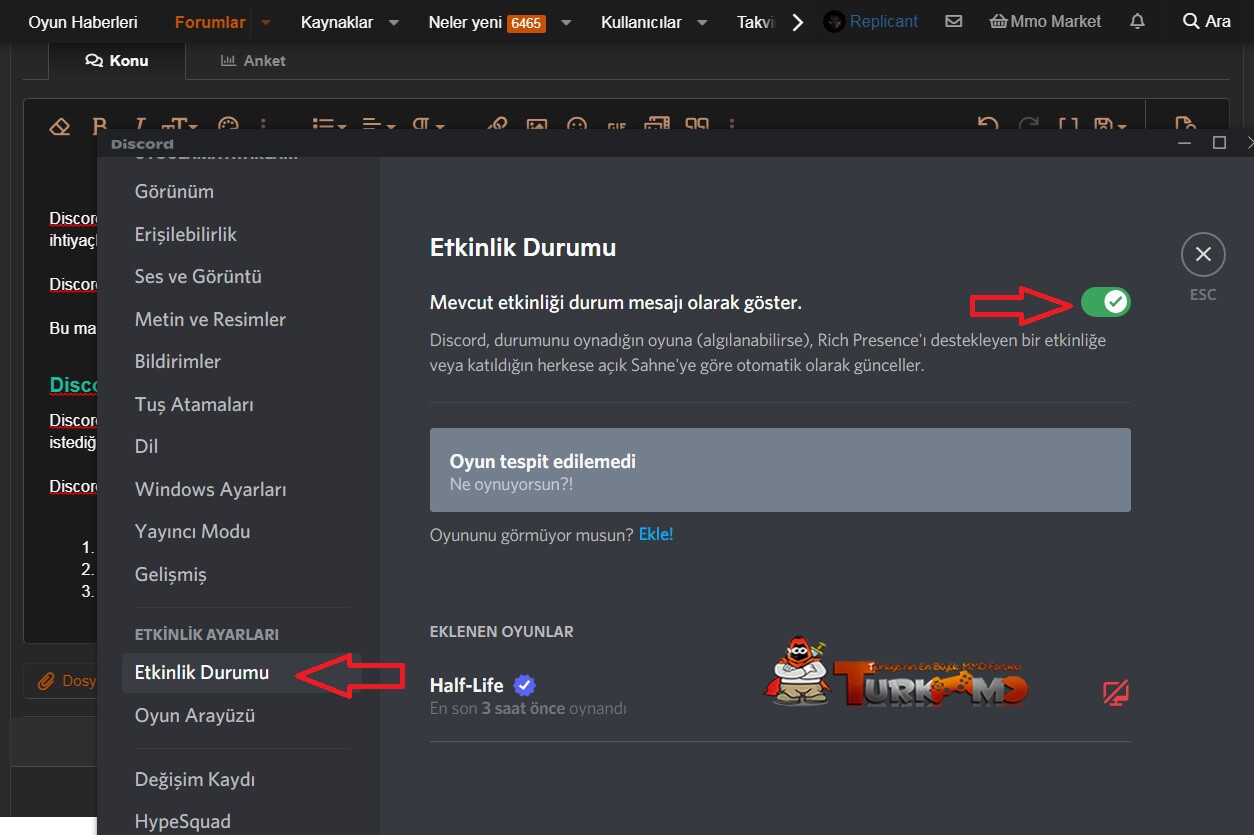The width and height of the screenshot is (1254, 835).
Task: Open Değişim Kaydı in Discord sidebar
Action: (195, 779)
